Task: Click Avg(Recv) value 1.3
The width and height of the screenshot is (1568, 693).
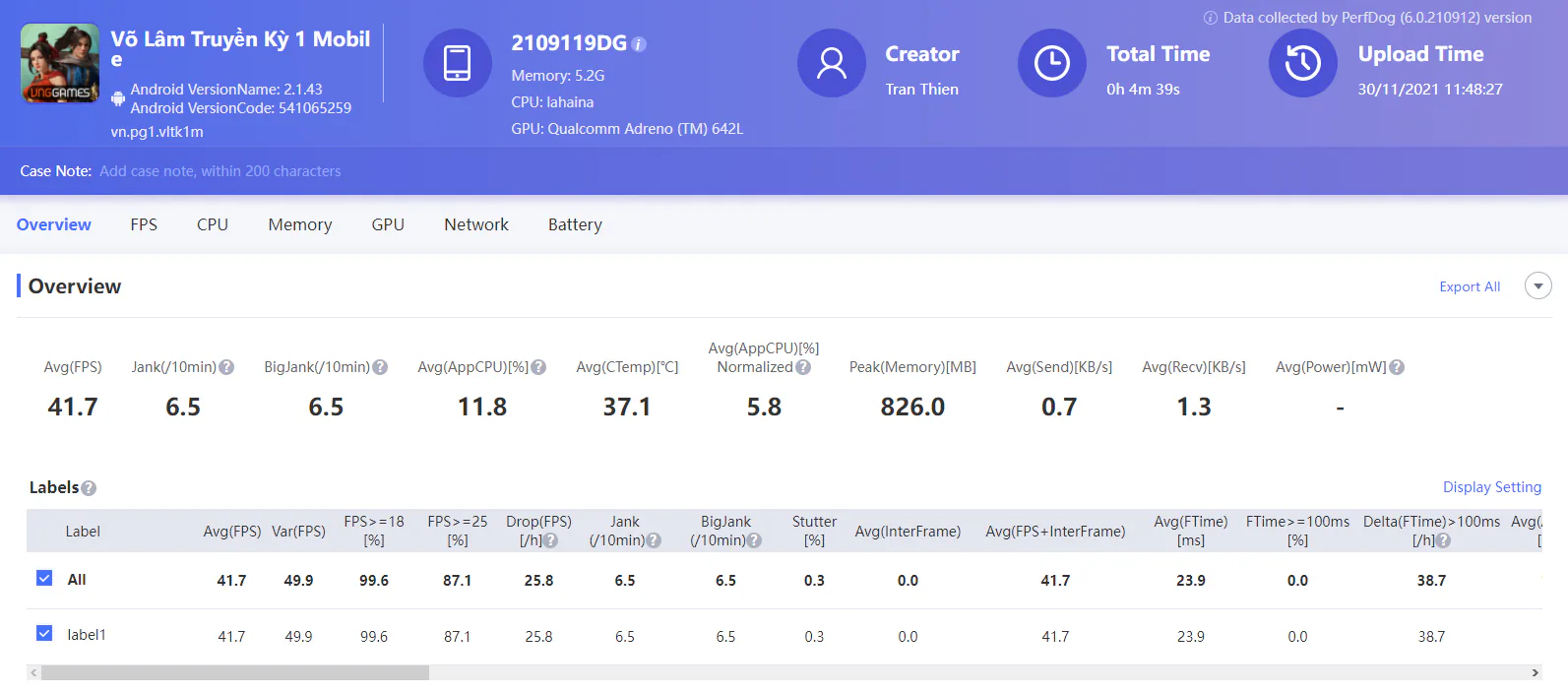Action: 1194,407
